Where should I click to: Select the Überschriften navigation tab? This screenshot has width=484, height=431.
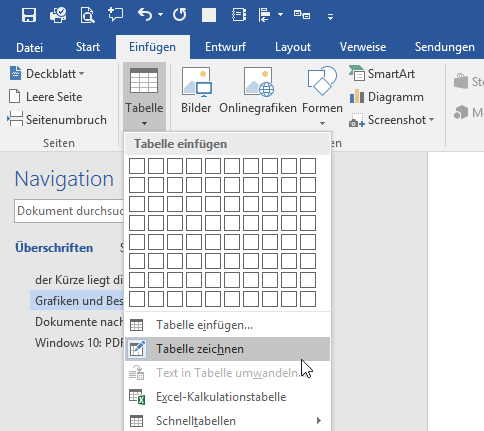point(54,248)
